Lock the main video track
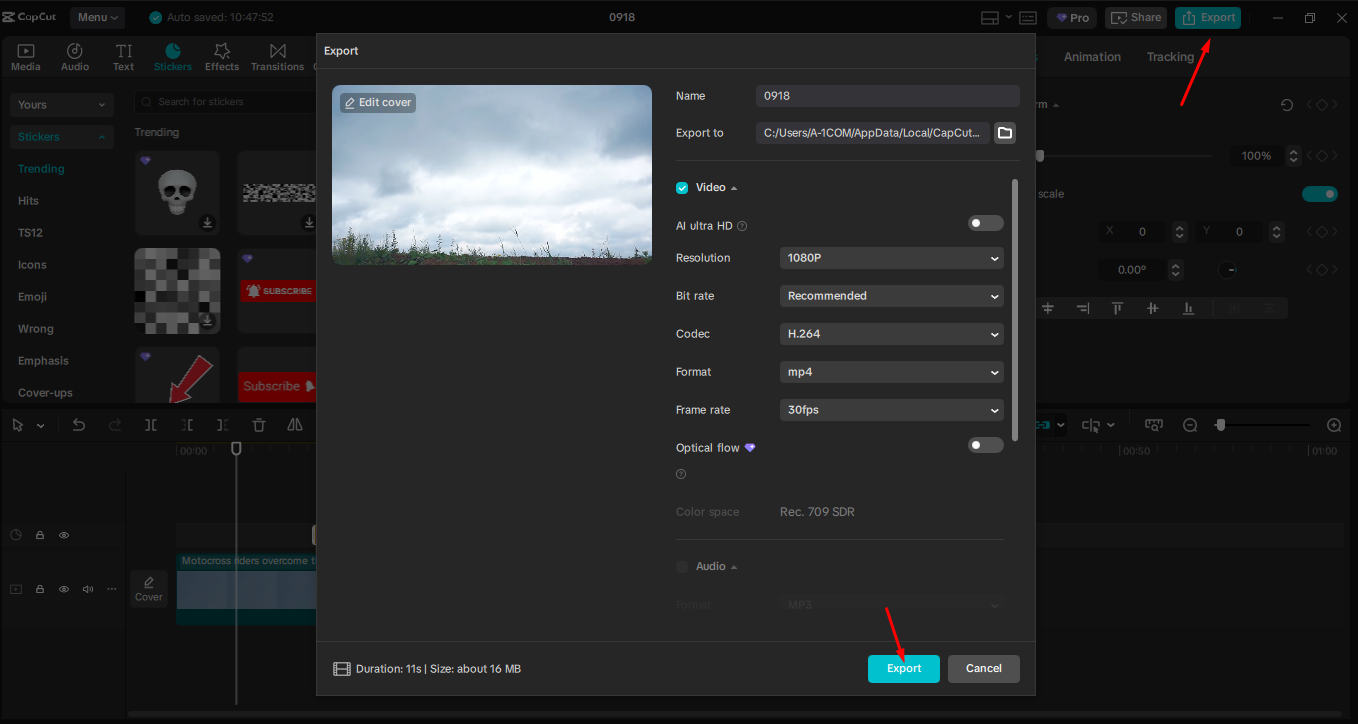1358x724 pixels. [40, 589]
